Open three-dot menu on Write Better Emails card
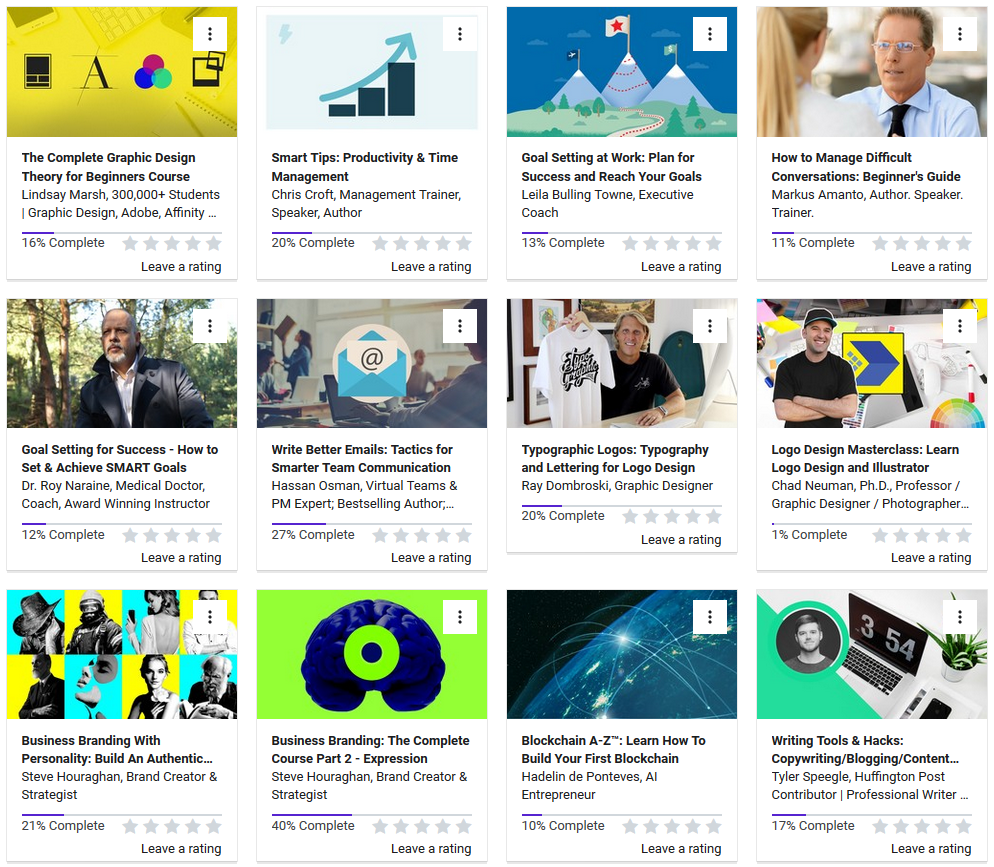Viewport: 994px width, 867px height. (x=460, y=326)
